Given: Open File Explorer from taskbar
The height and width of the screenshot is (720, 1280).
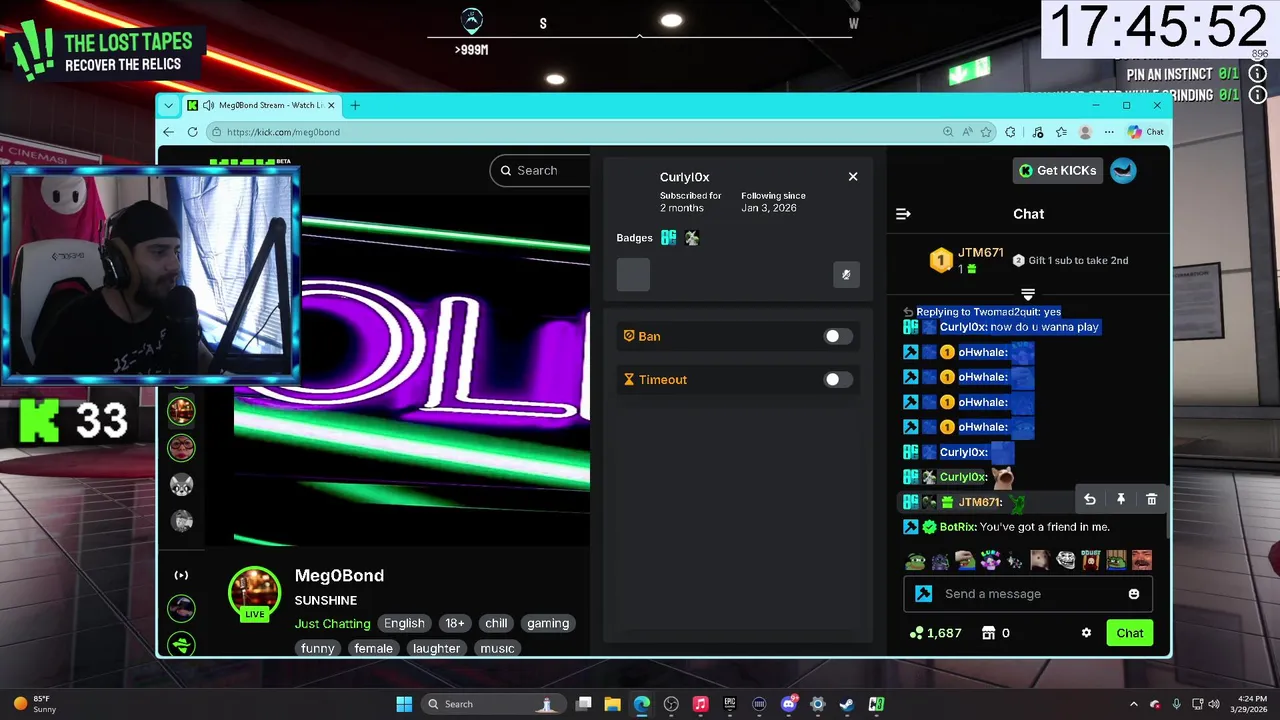Looking at the screenshot, I should [x=612, y=704].
